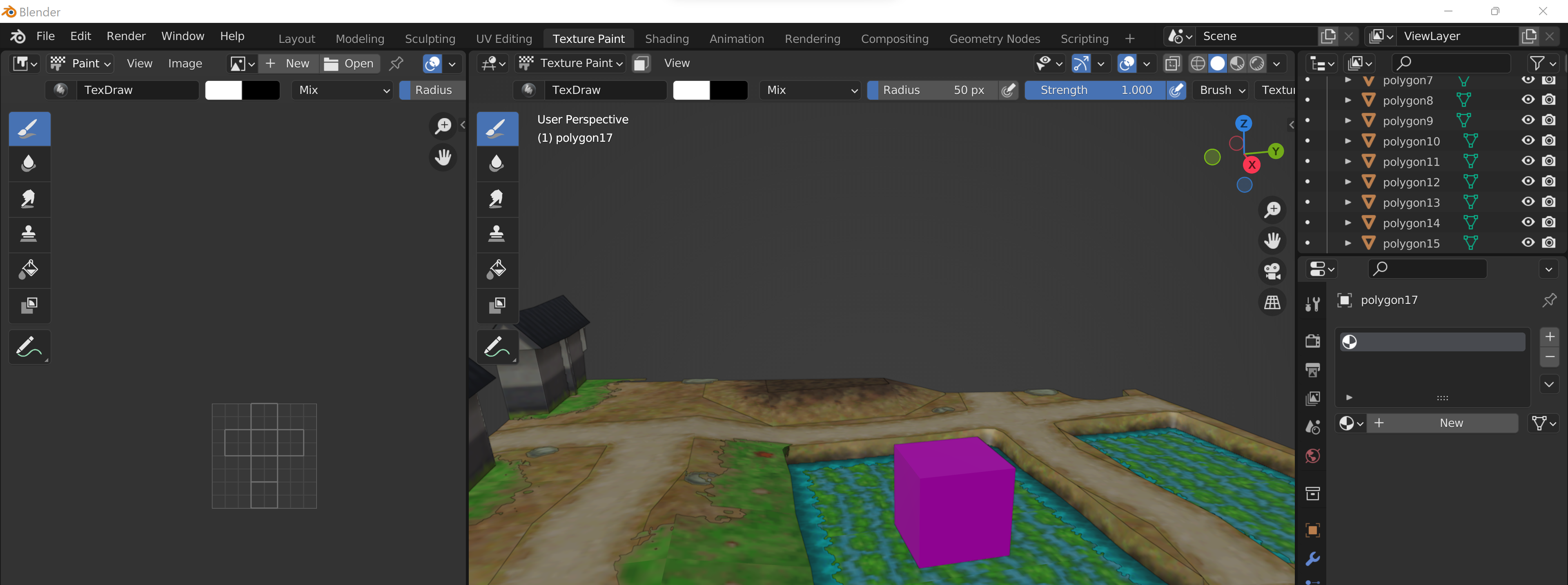Disable polygon13 in renders via camera icon
Viewport: 1568px width, 585px height.
coord(1548,202)
